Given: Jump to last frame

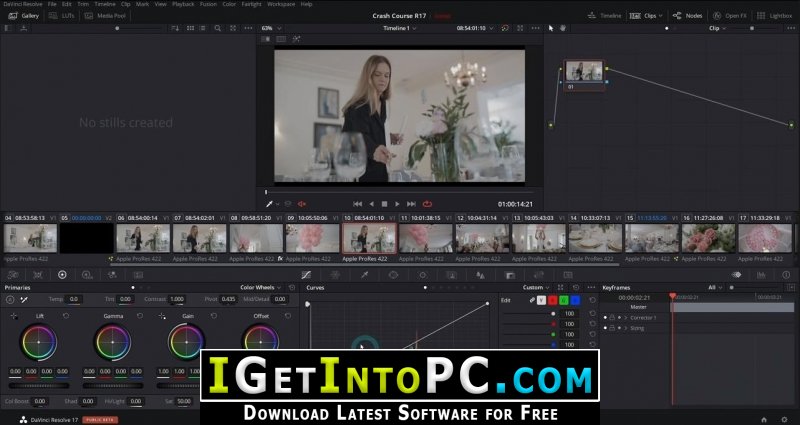Looking at the screenshot, I should pyautogui.click(x=411, y=204).
